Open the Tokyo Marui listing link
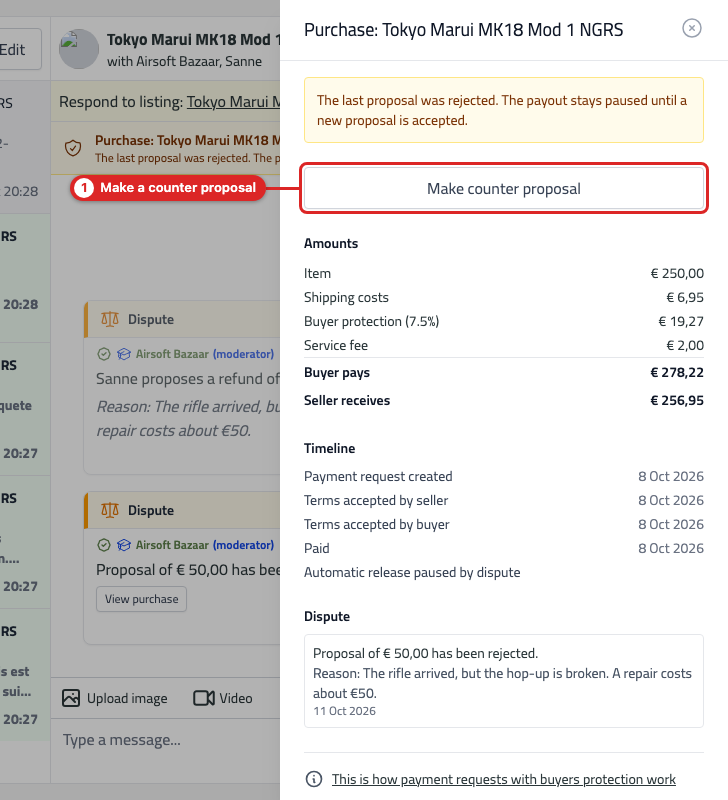This screenshot has width=728, height=800. (x=233, y=102)
